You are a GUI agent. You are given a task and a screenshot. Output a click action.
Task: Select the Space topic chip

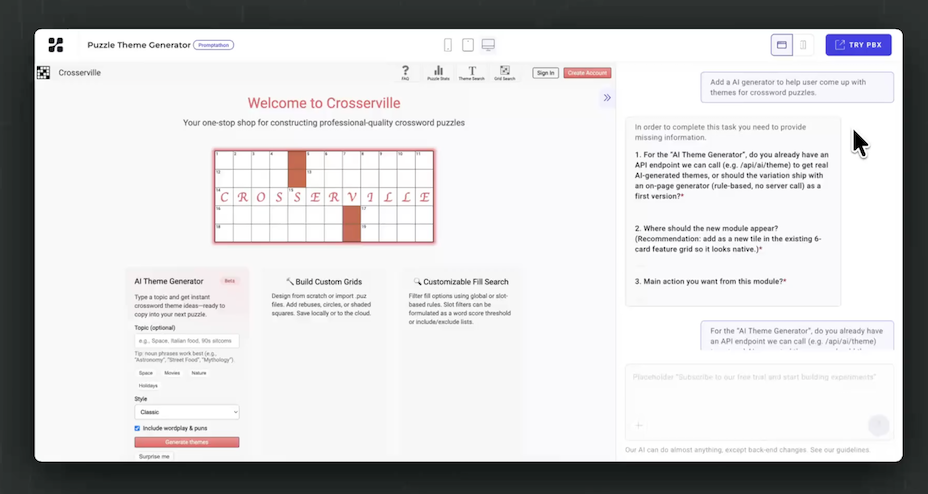(146, 373)
